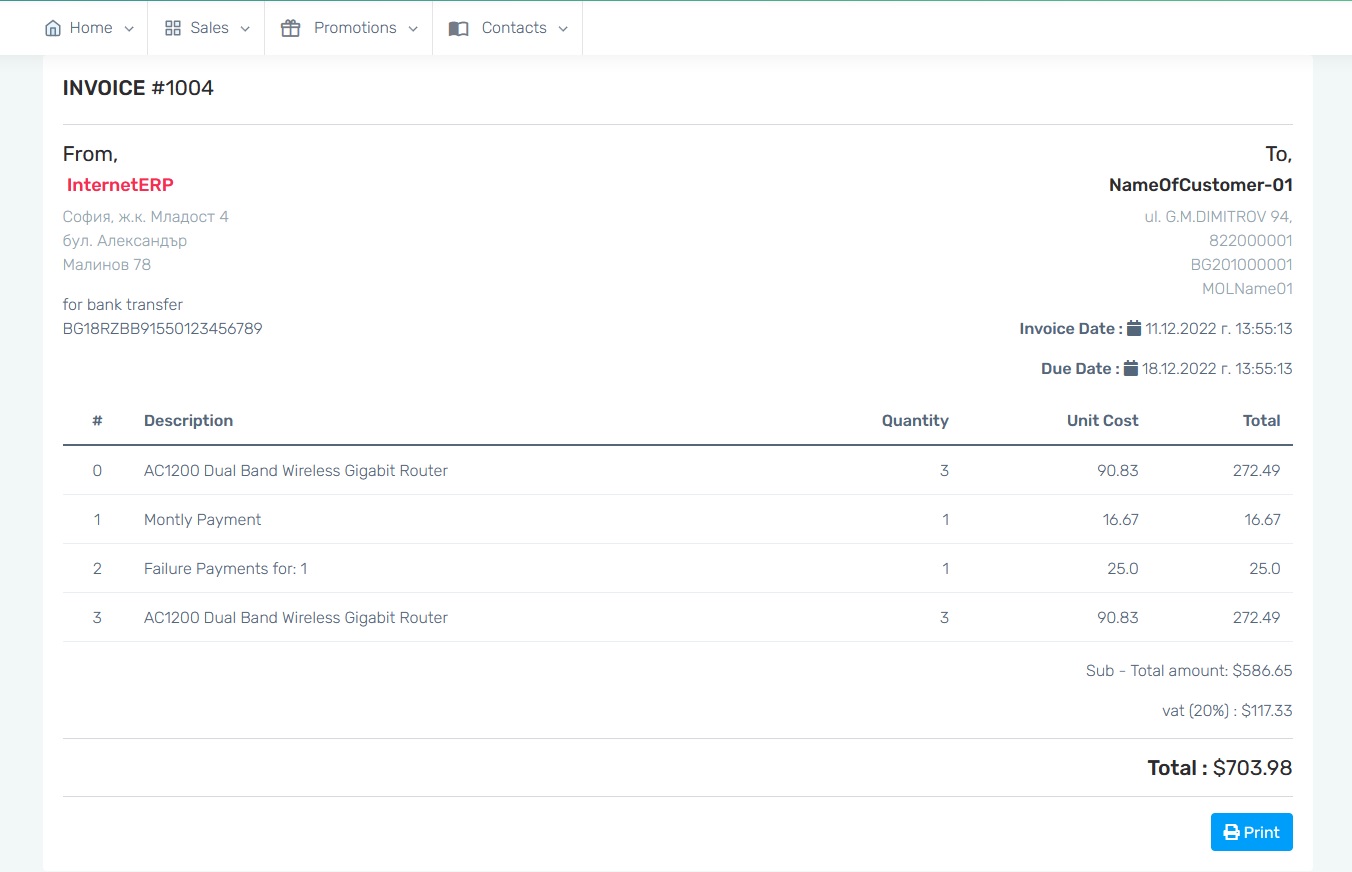Click the invoice date 11.12.2022 value
Viewport: 1352px width, 872px height.
(1219, 328)
